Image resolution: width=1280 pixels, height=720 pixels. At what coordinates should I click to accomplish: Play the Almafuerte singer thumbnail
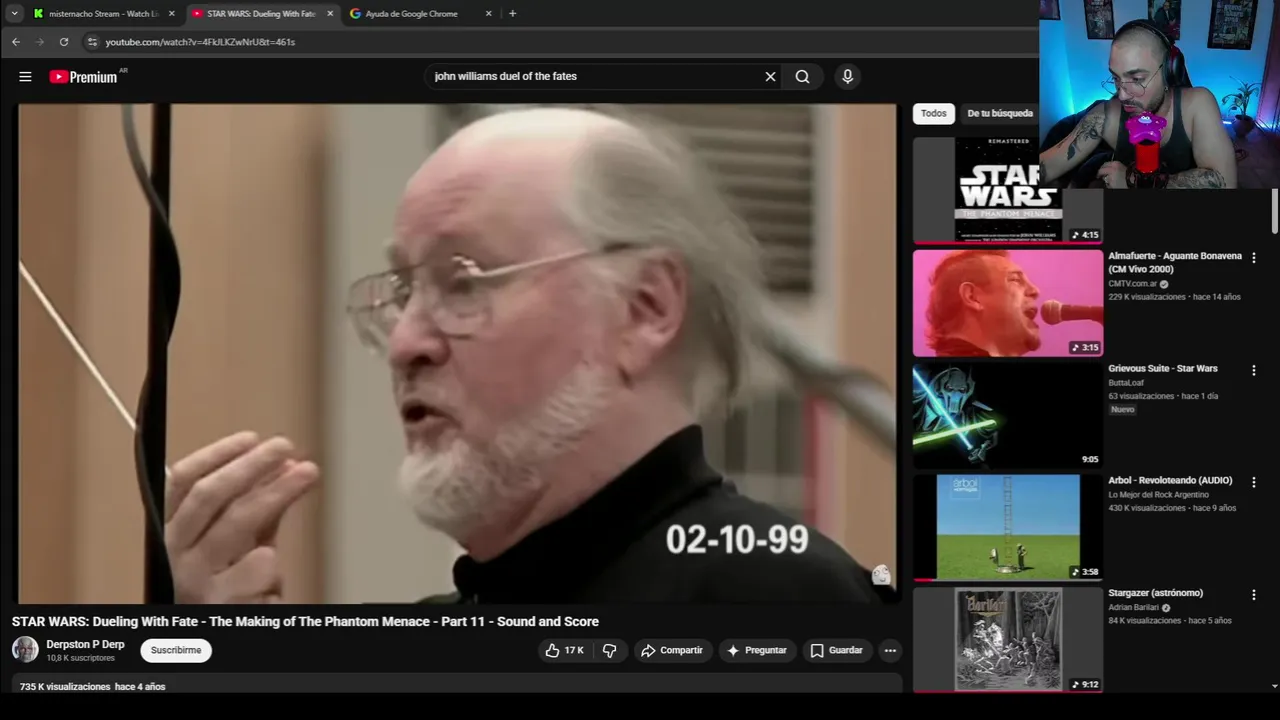[1008, 303]
